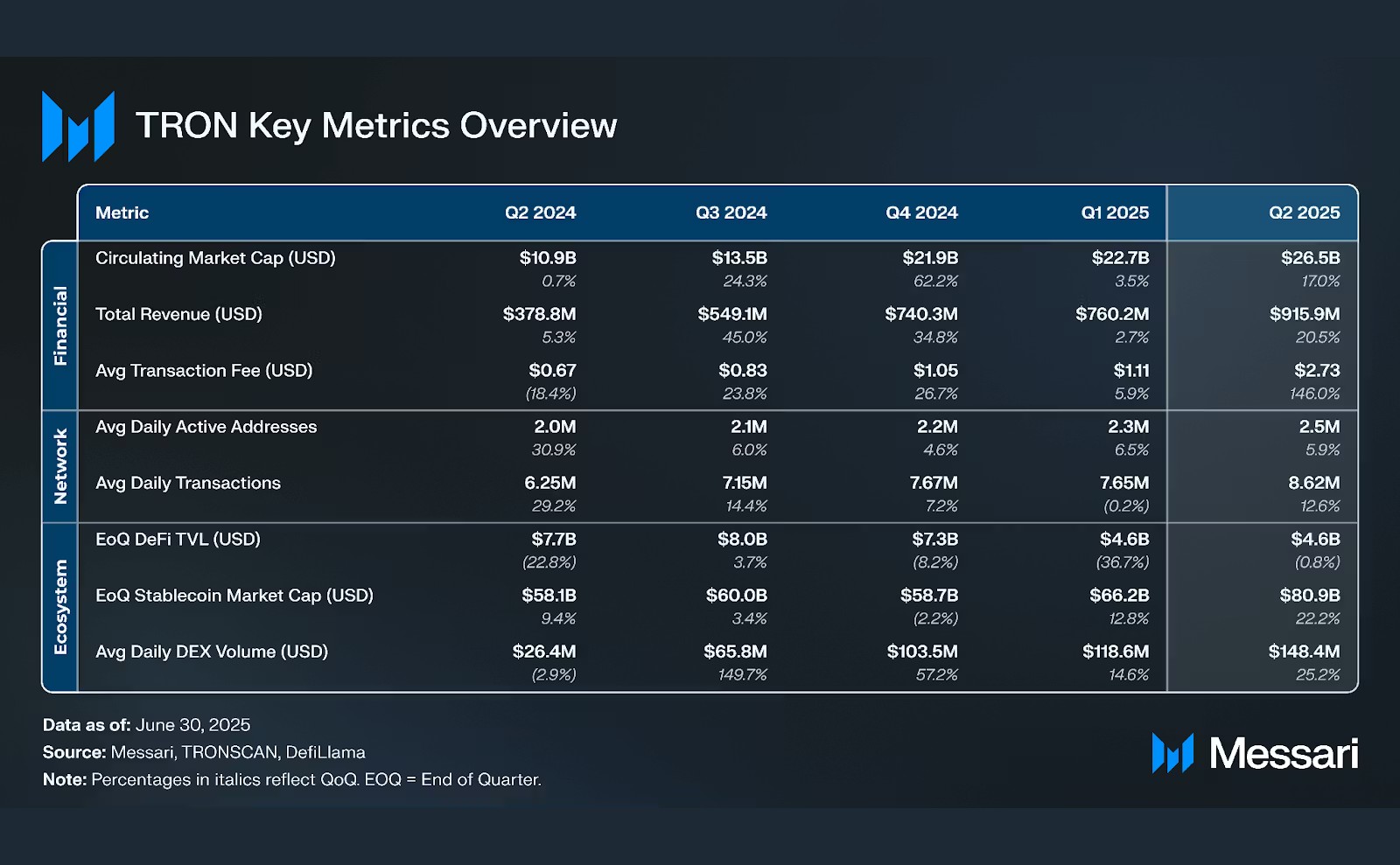Screen dimensions: 1400x865
Task: Click the Note about QoQ percentages
Action: [292, 779]
